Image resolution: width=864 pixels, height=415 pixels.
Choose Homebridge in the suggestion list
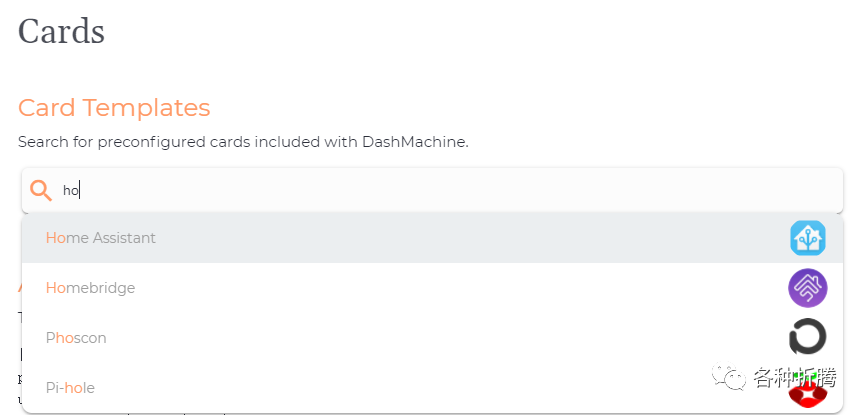coord(90,288)
